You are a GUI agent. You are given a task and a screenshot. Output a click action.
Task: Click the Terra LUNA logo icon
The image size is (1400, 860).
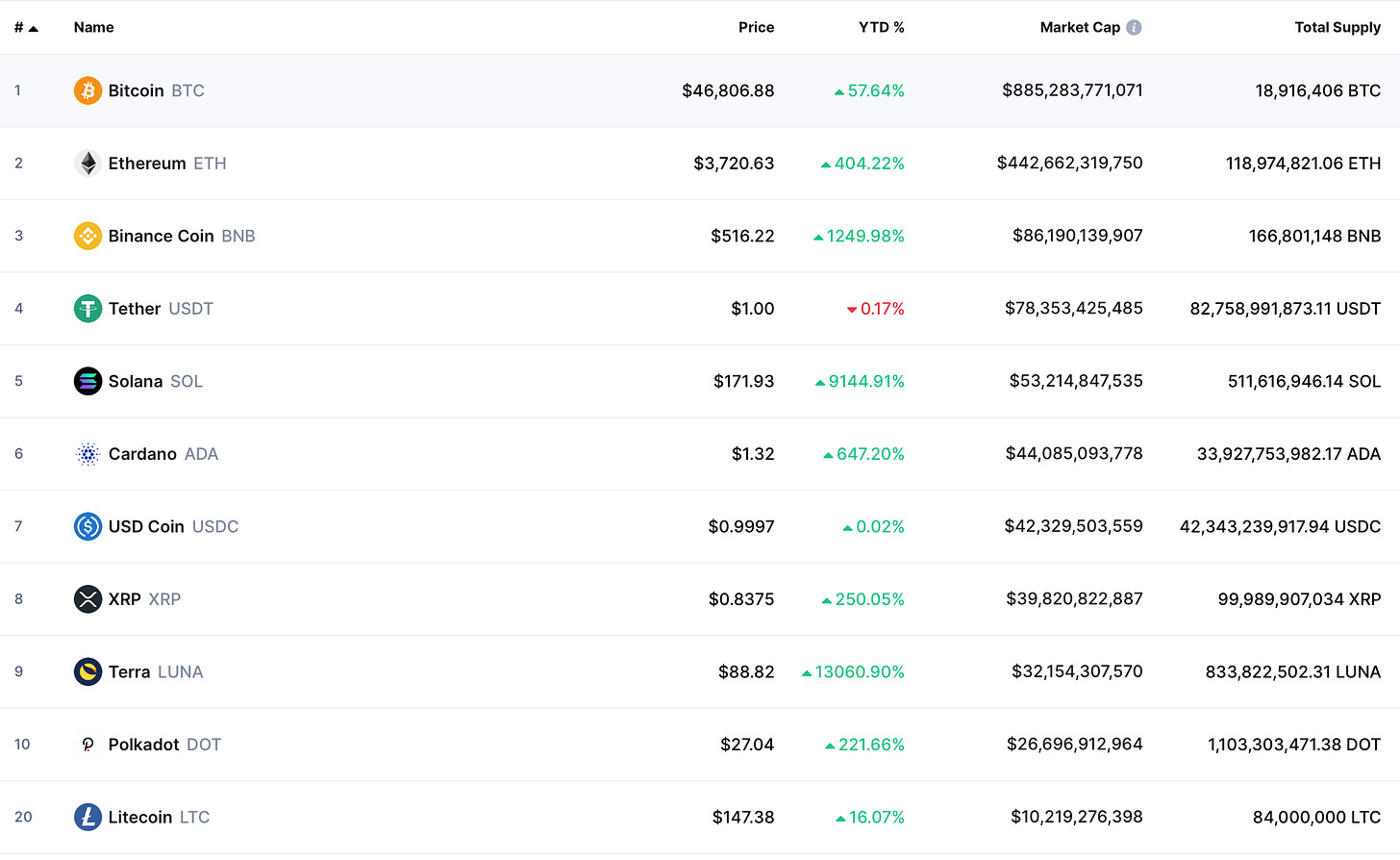coord(87,671)
